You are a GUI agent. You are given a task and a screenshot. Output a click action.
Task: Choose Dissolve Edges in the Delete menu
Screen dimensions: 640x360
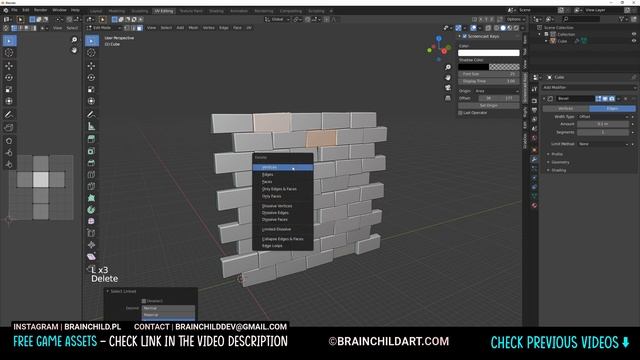coord(283,213)
